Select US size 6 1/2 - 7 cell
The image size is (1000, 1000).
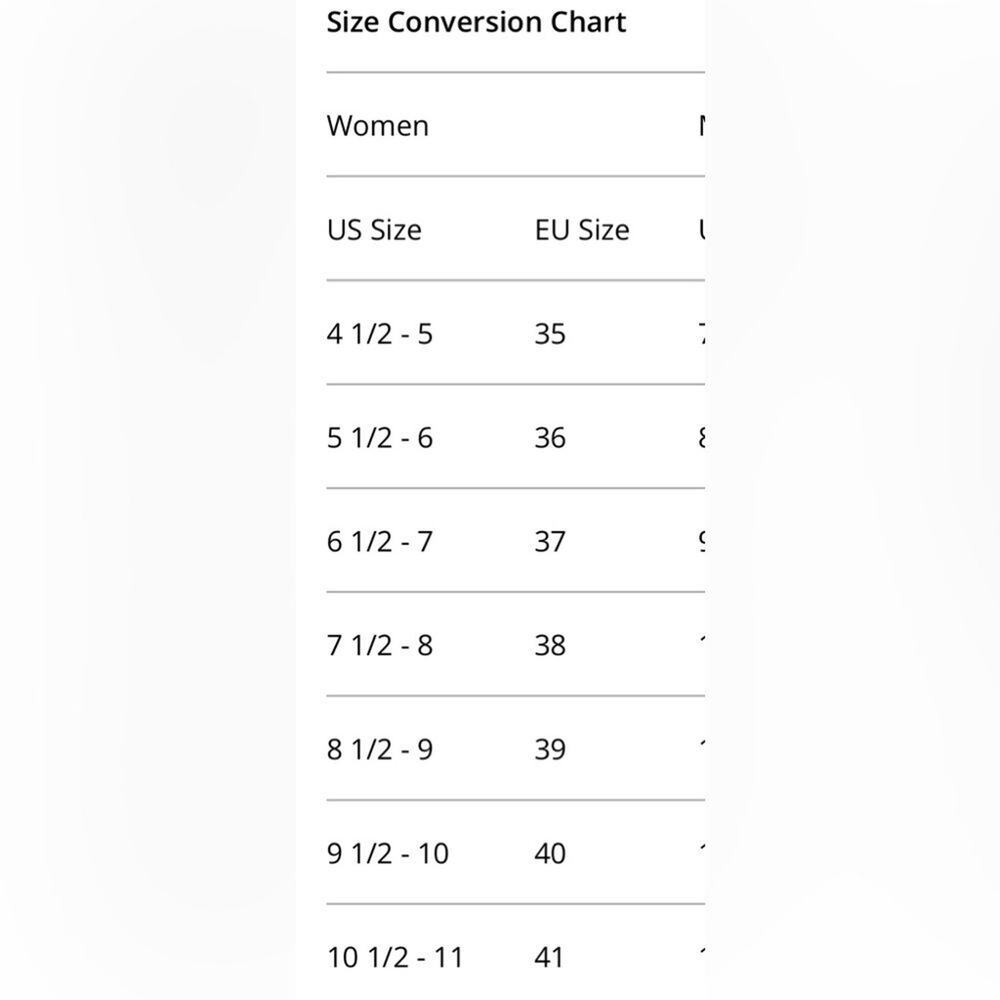(x=379, y=541)
